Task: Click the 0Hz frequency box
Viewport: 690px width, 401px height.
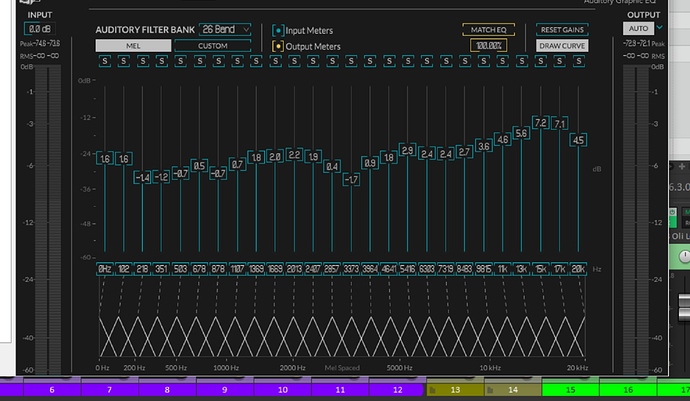Action: click(105, 269)
